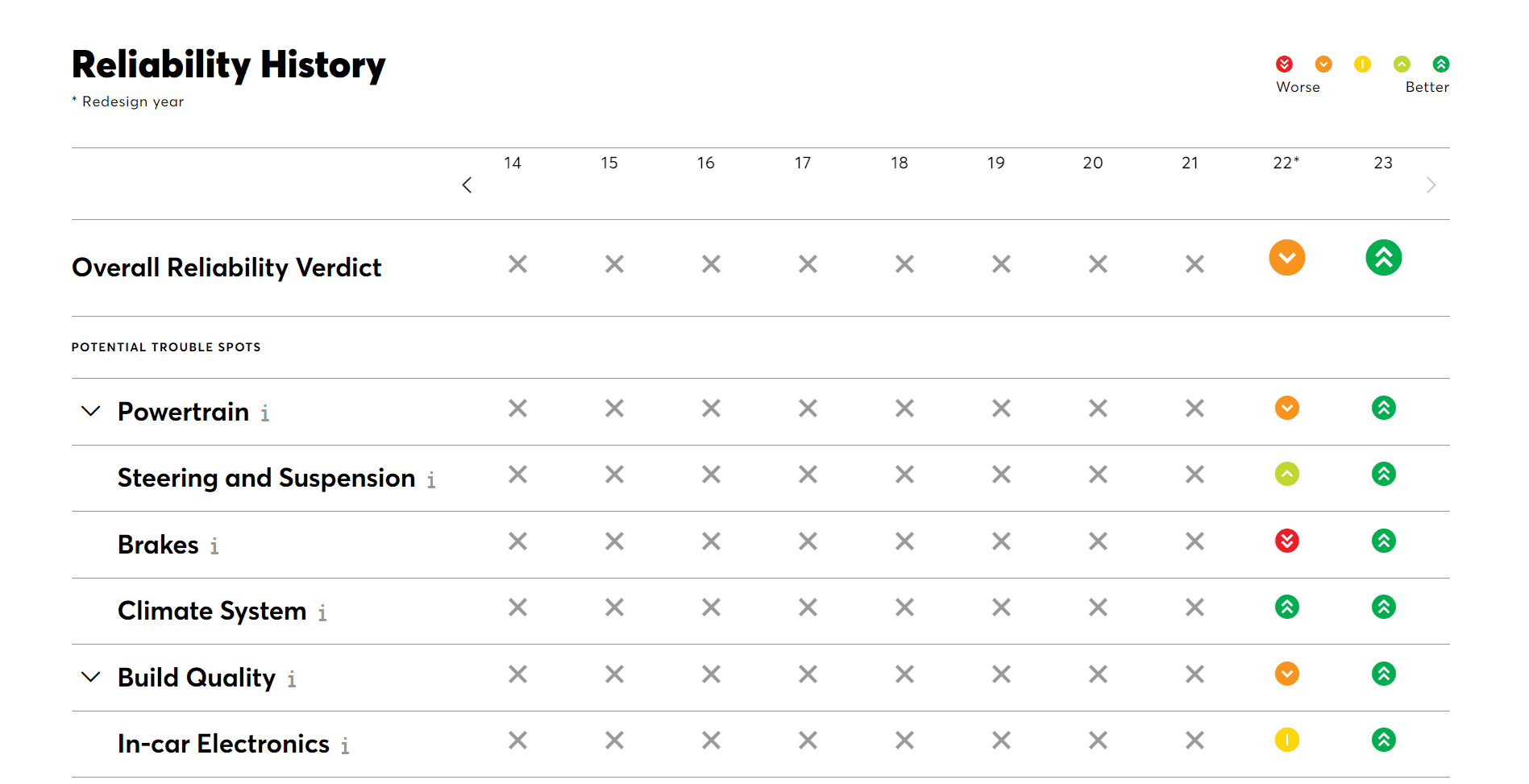Click light green Steering rating for 2022
This screenshot has width=1529, height=784.
[x=1286, y=474]
